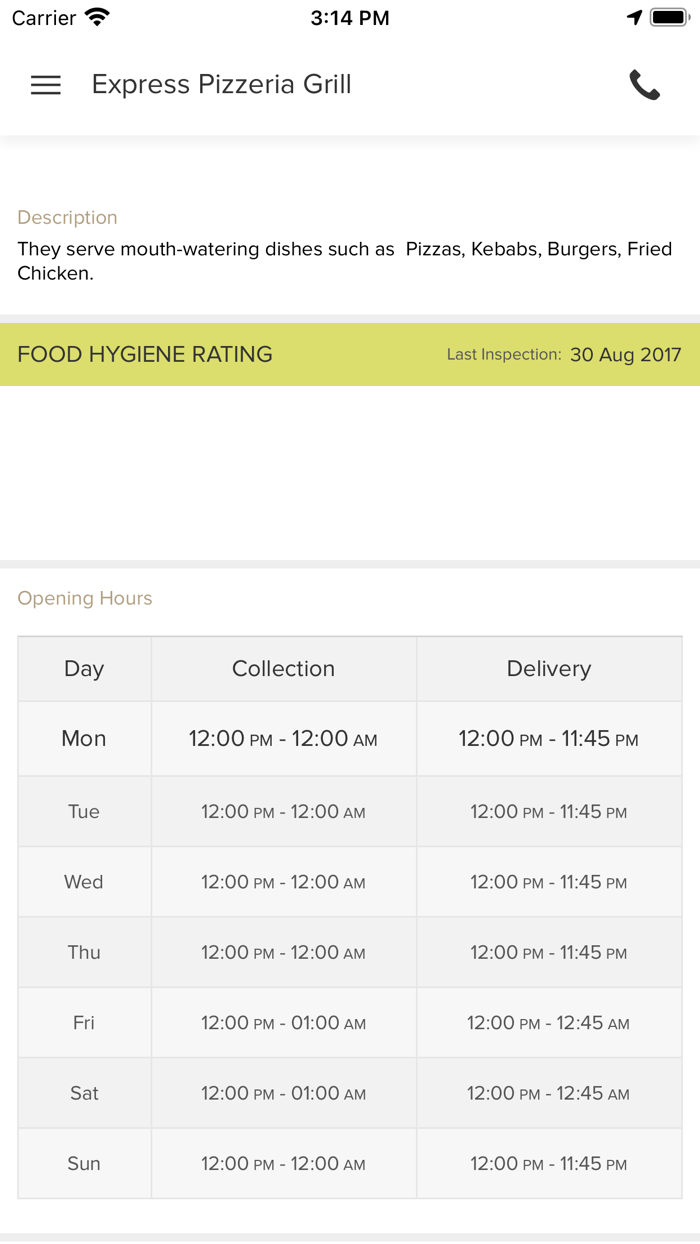The width and height of the screenshot is (700, 1244).
Task: Tap the phone call icon
Action: click(645, 85)
